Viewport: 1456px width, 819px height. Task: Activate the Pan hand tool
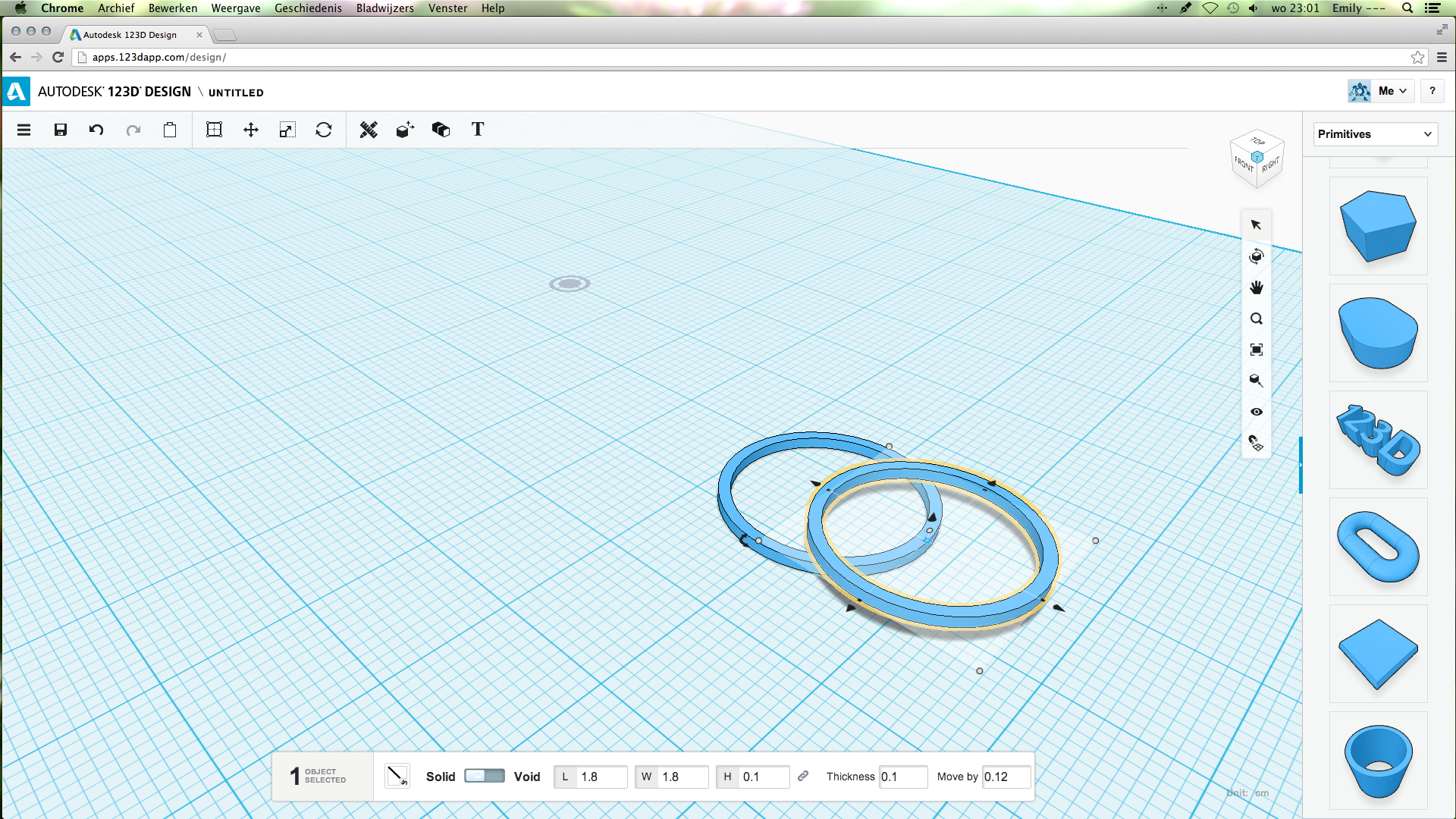[1256, 287]
